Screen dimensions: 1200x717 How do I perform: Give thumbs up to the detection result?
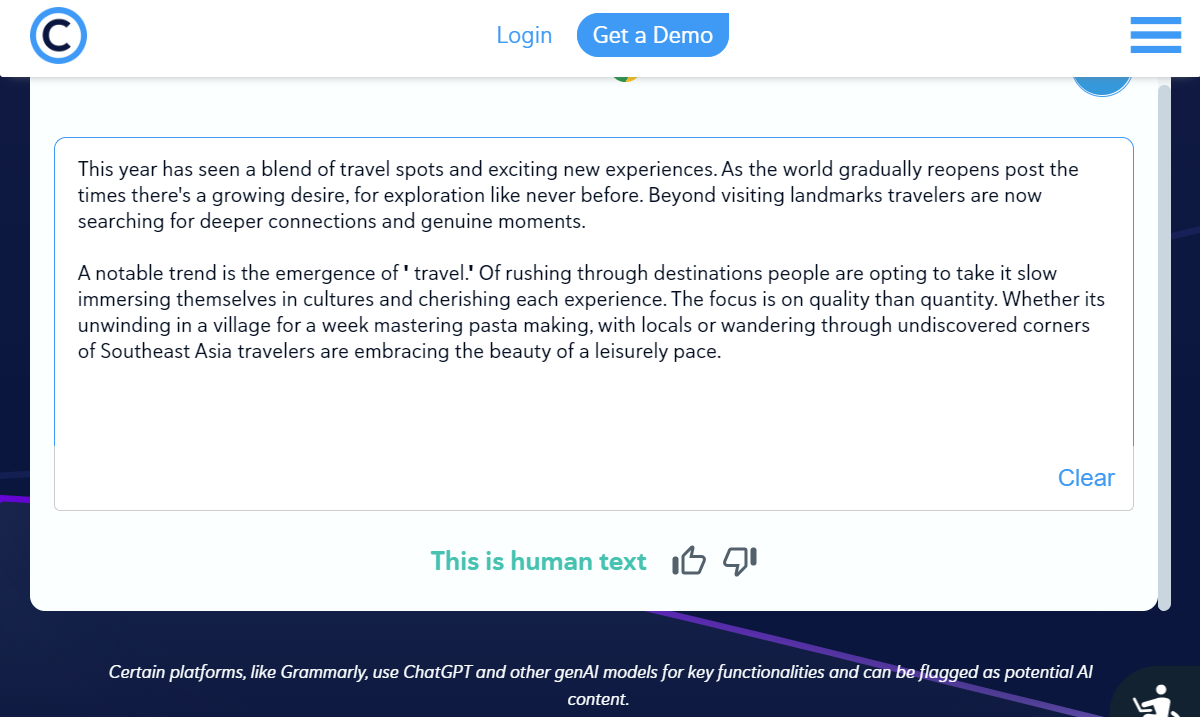tap(689, 562)
